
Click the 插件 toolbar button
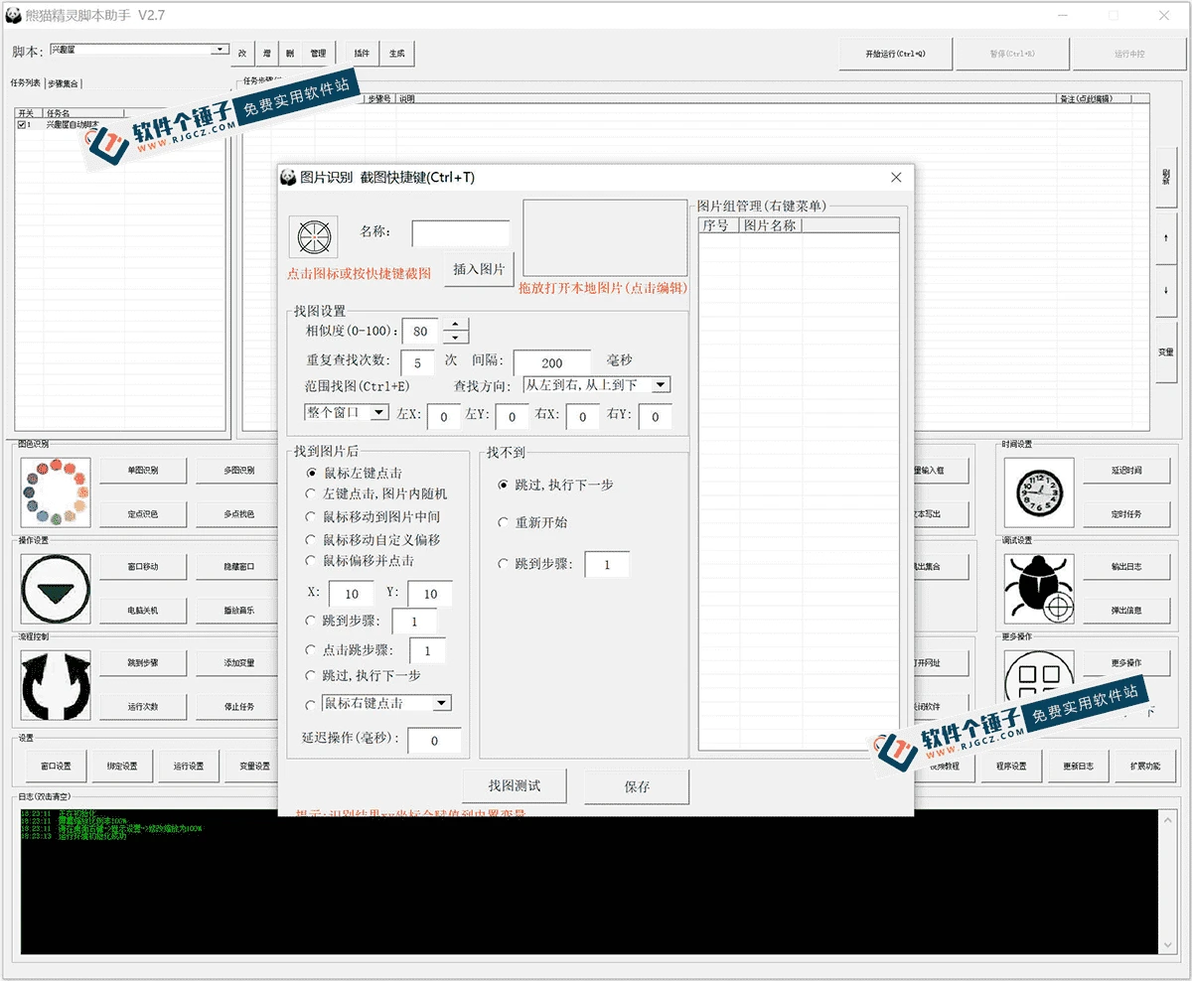click(x=362, y=53)
